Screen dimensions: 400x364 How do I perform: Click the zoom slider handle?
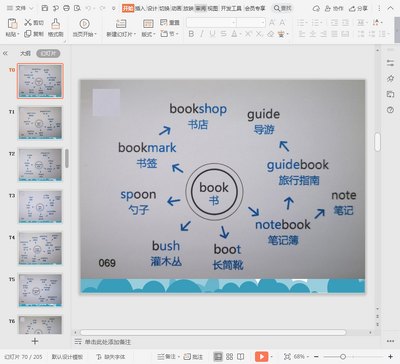(x=343, y=357)
